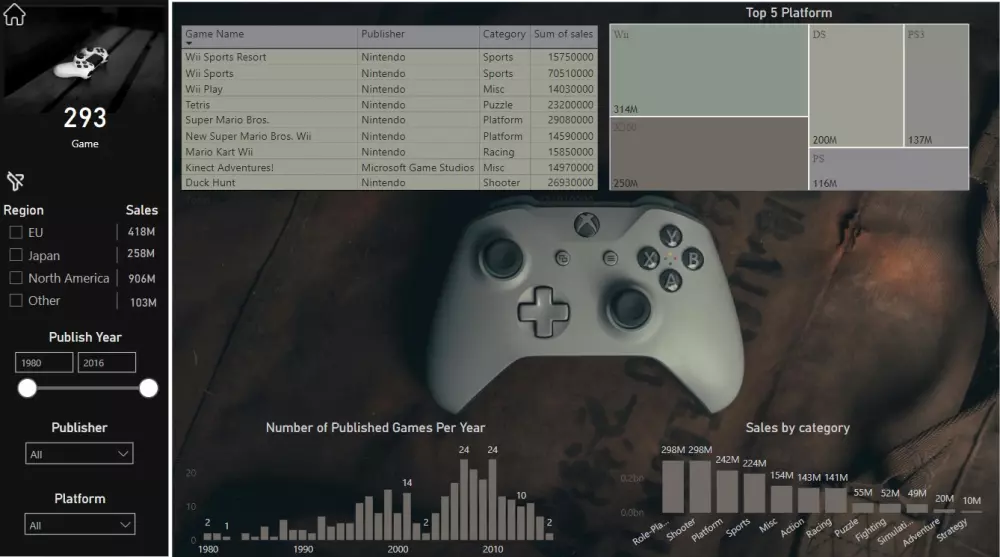Click the right Publish Year slider handle

coord(149,388)
